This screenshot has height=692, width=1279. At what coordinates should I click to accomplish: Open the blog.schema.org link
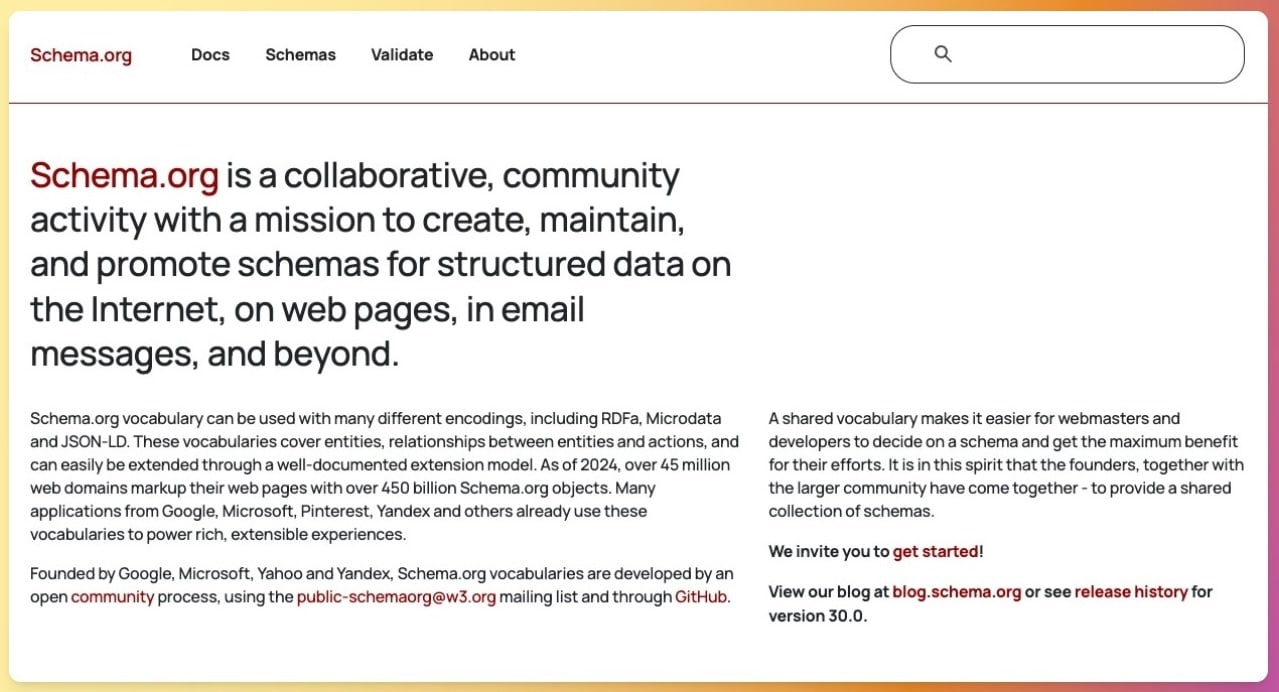(x=957, y=591)
